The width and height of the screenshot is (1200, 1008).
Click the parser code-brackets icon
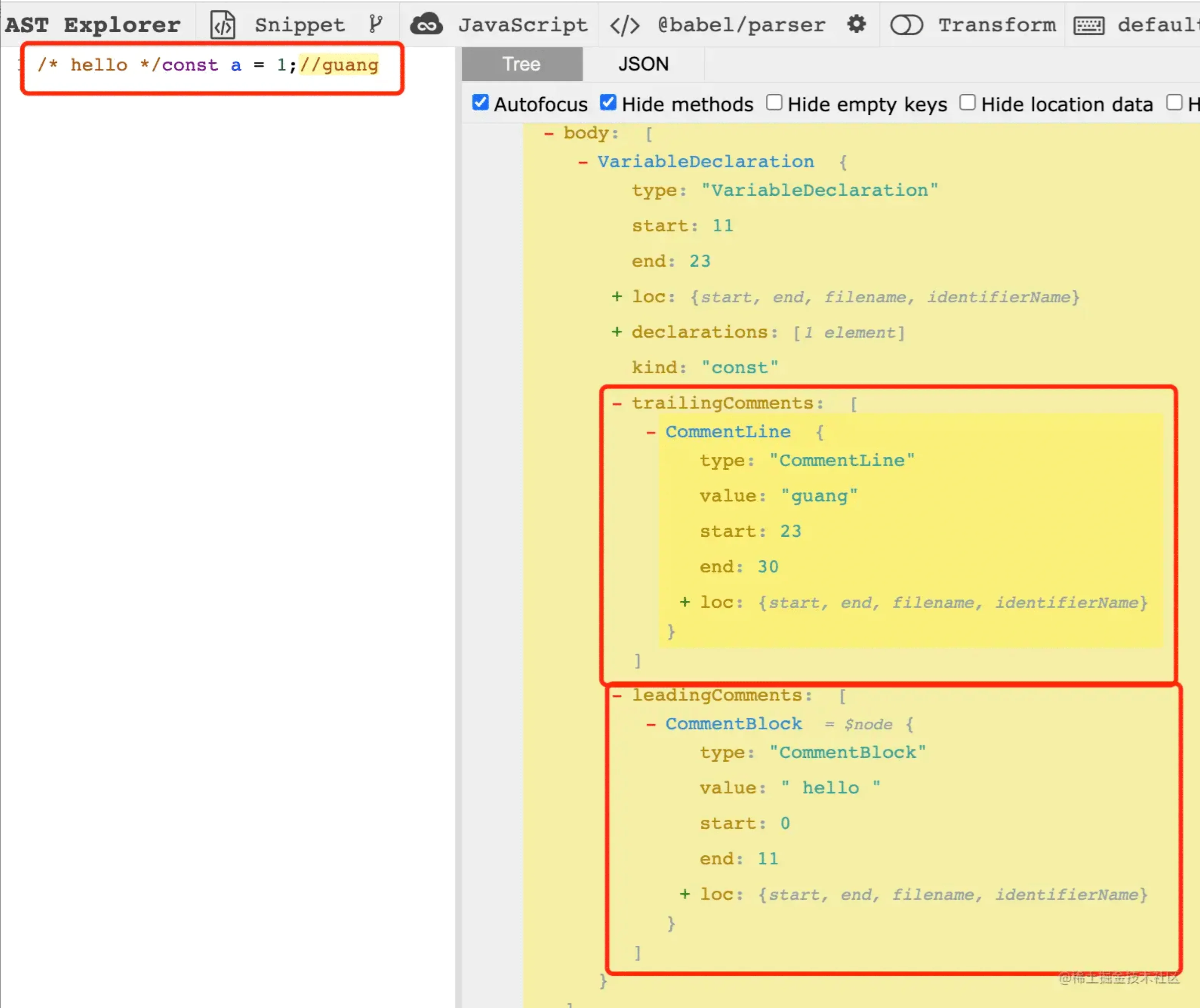[624, 25]
